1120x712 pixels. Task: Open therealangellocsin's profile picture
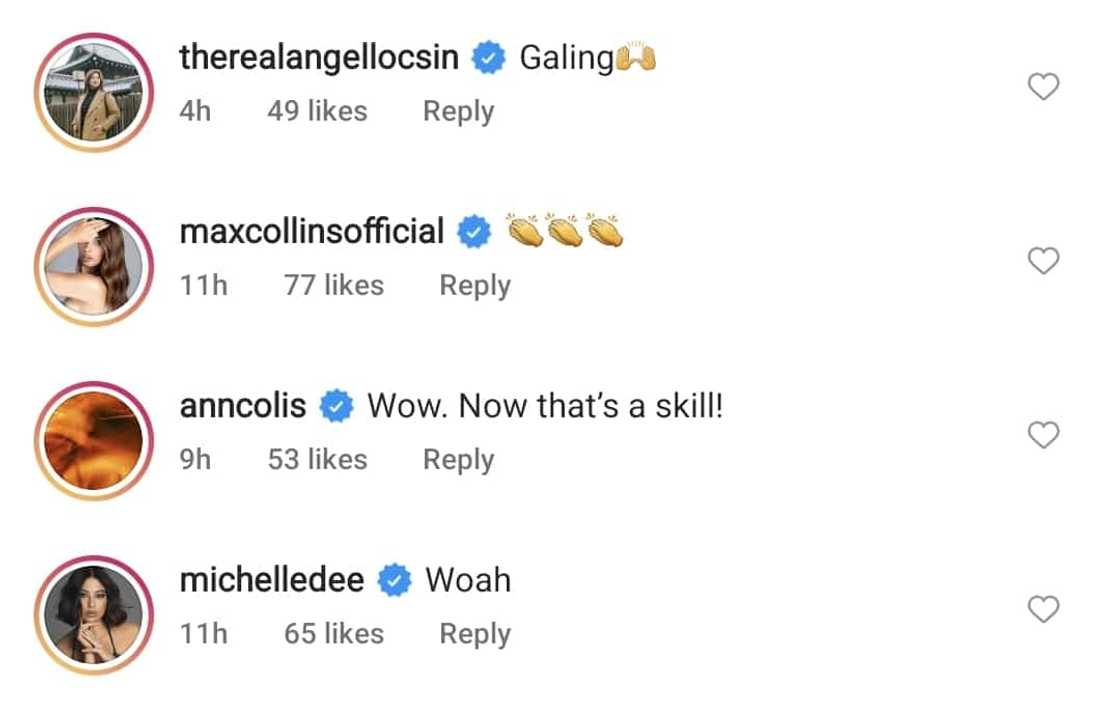click(x=93, y=92)
